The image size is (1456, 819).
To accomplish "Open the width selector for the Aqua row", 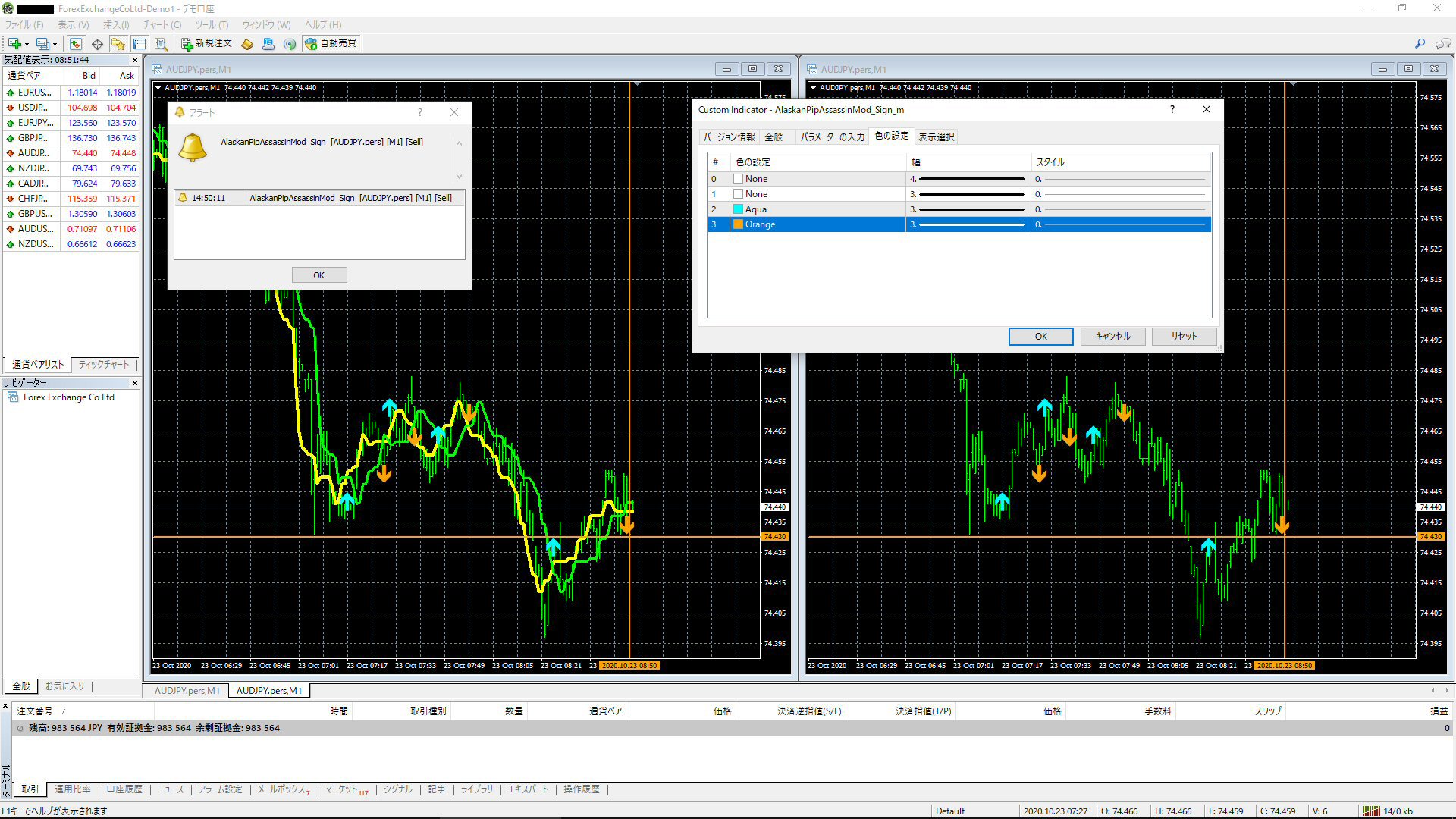I will click(x=968, y=209).
